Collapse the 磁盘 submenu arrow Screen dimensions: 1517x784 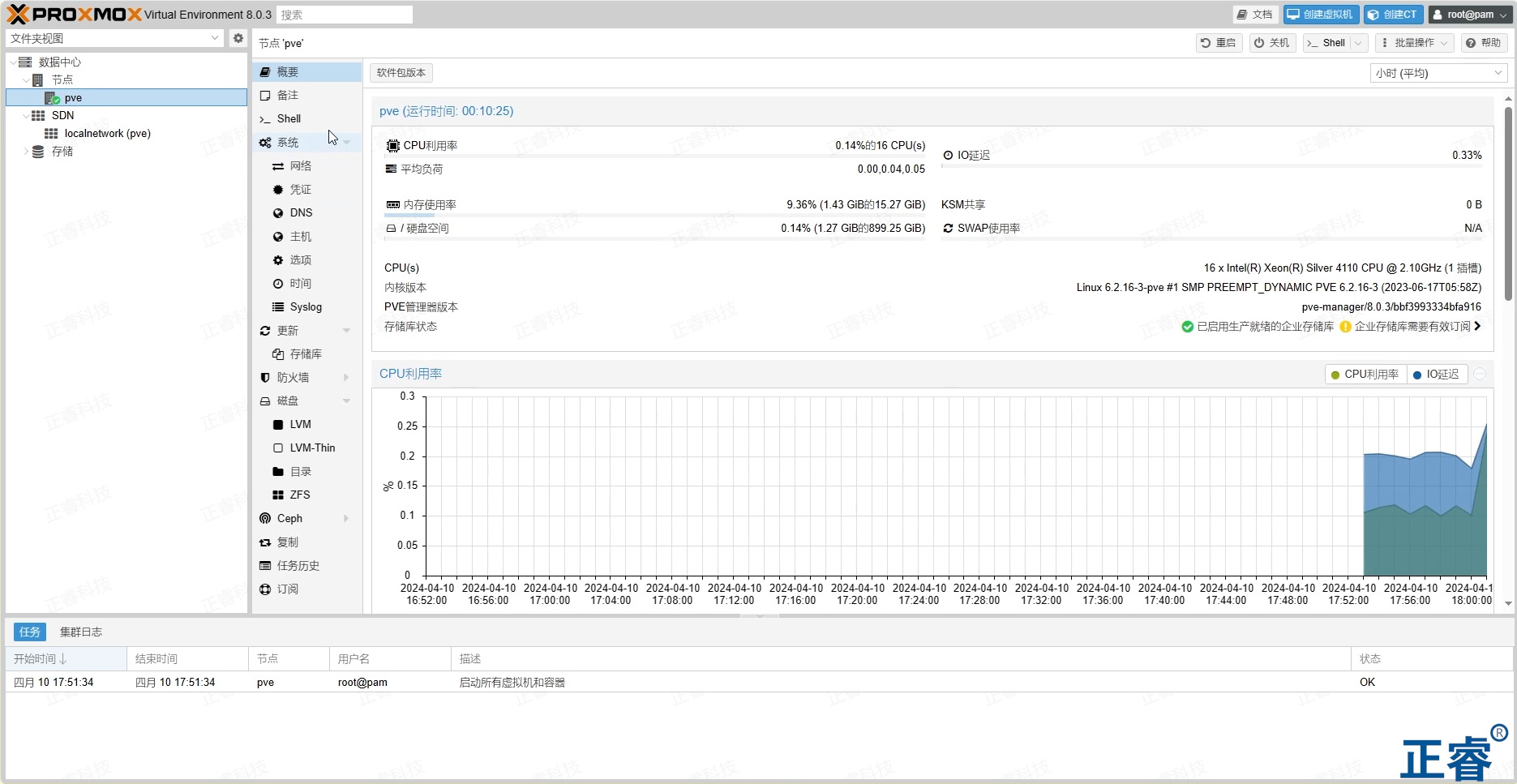click(x=346, y=401)
